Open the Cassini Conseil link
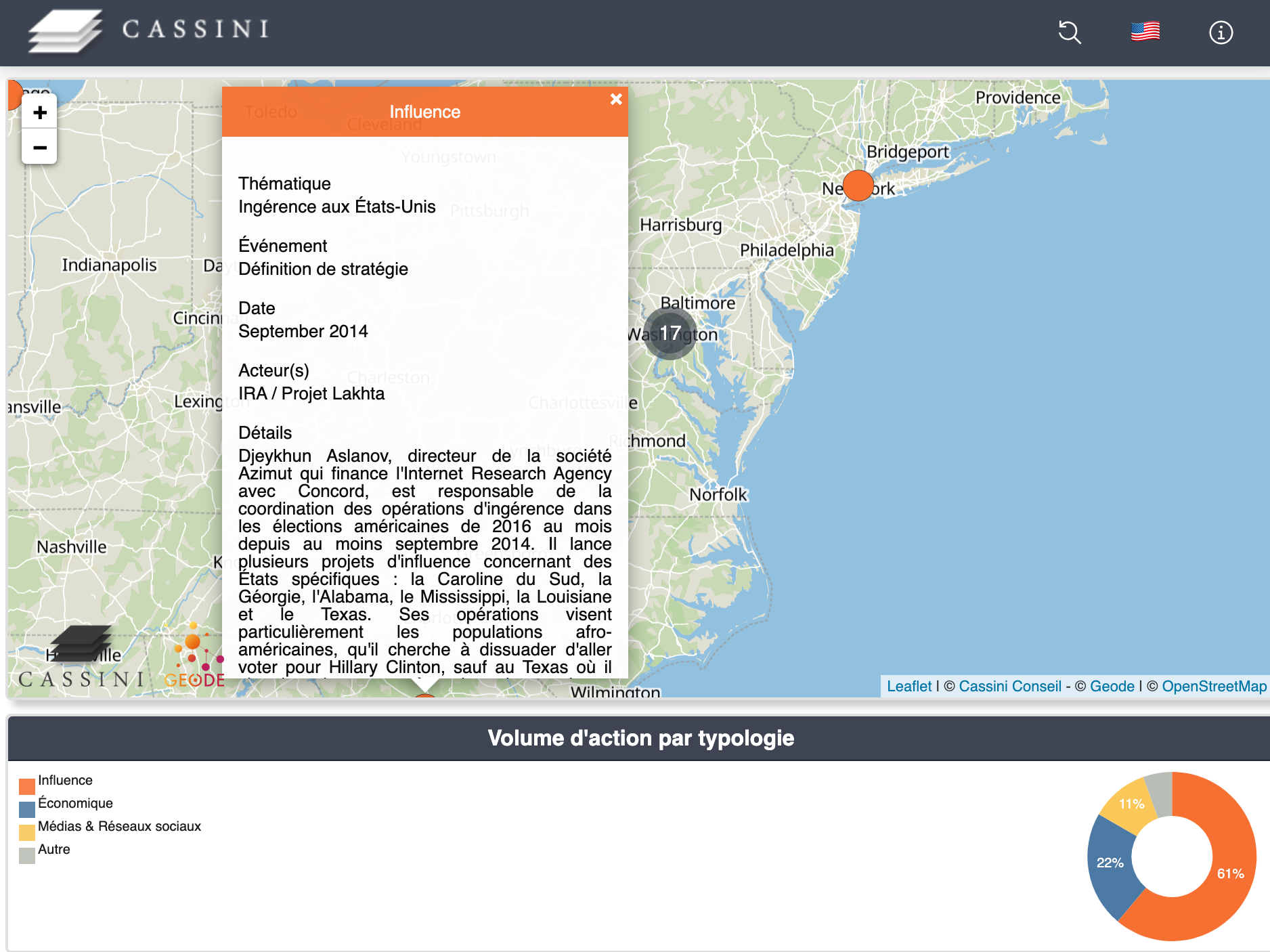Screen dimensions: 1270x952 click(1009, 686)
